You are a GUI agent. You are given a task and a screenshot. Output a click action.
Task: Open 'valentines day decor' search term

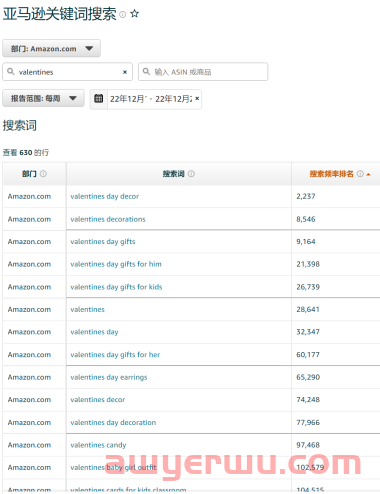105,196
